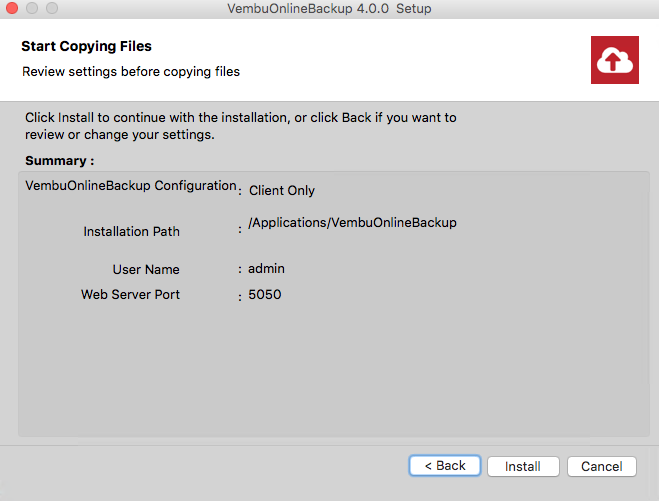The width and height of the screenshot is (659, 501).
Task: Click the Summary label
Action: [59, 161]
